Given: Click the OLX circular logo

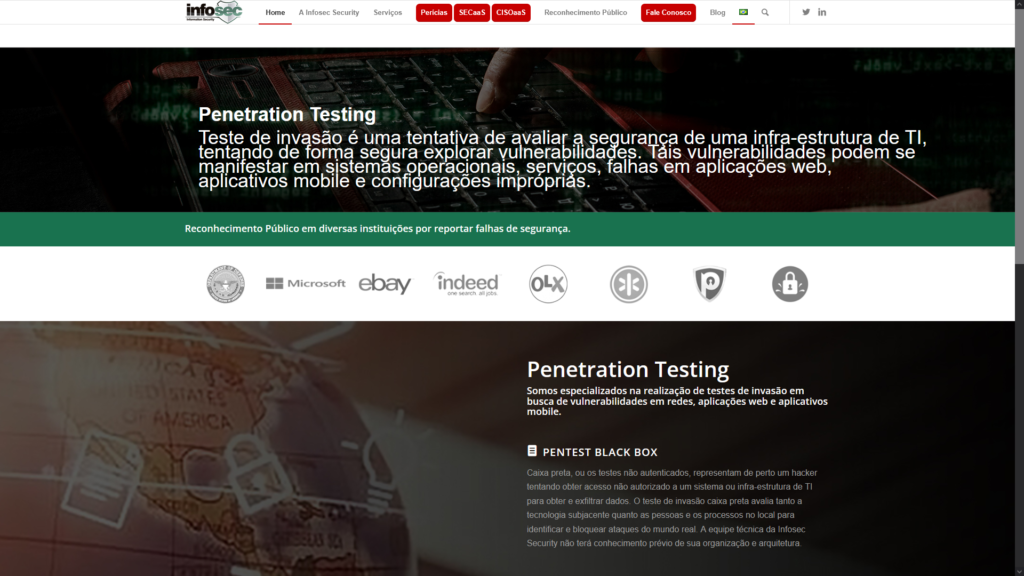Looking at the screenshot, I should [548, 284].
